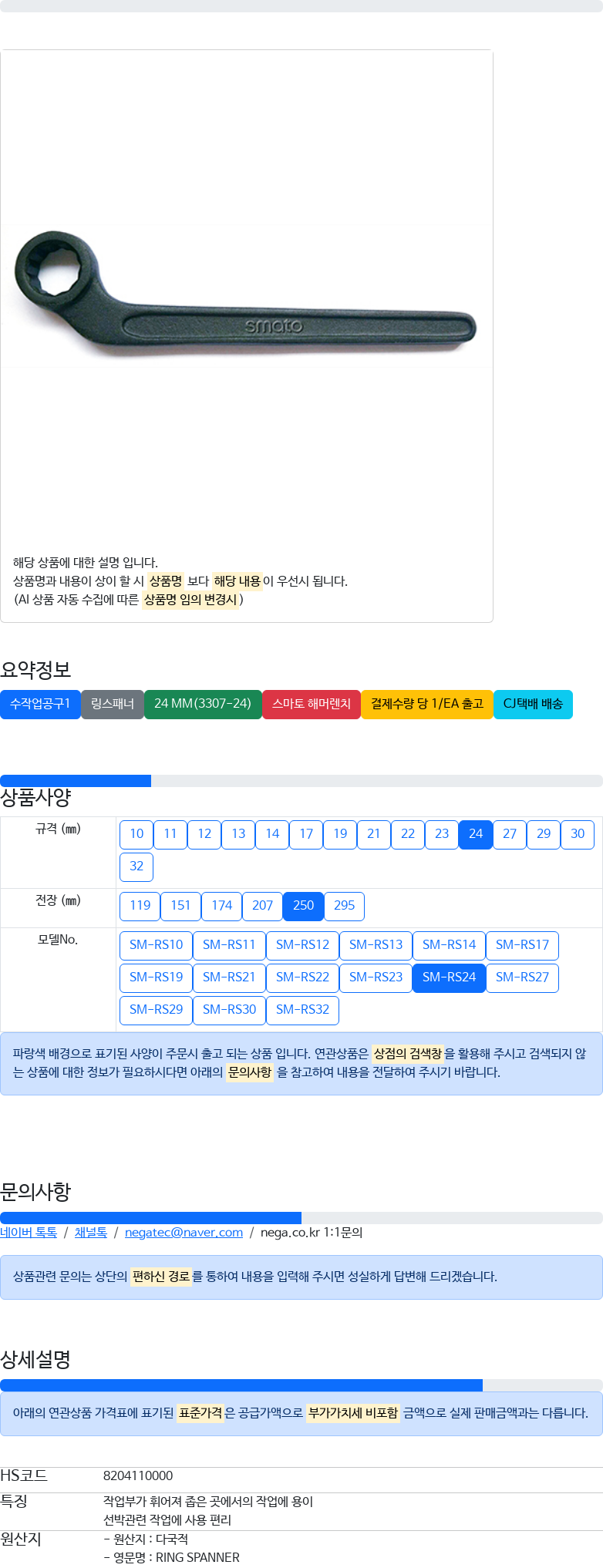The image size is (603, 1568).
Task: Select size 32 in the spec row
Action: tap(136, 866)
